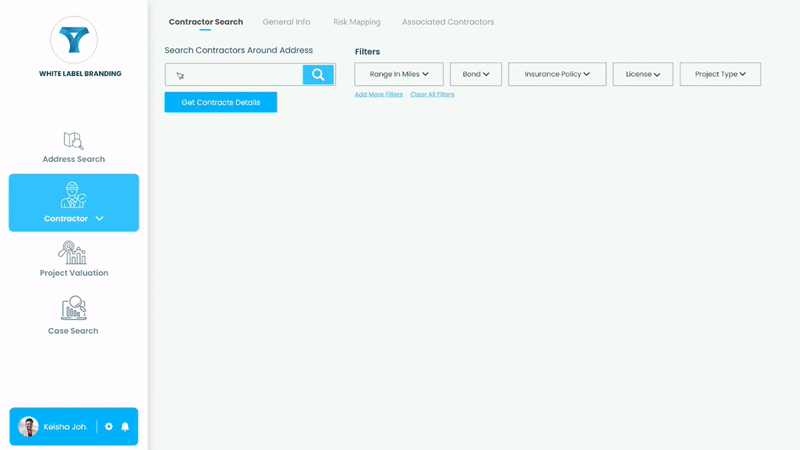Open the Insurance Policy dropdown
The width and height of the screenshot is (800, 450).
coord(557,74)
